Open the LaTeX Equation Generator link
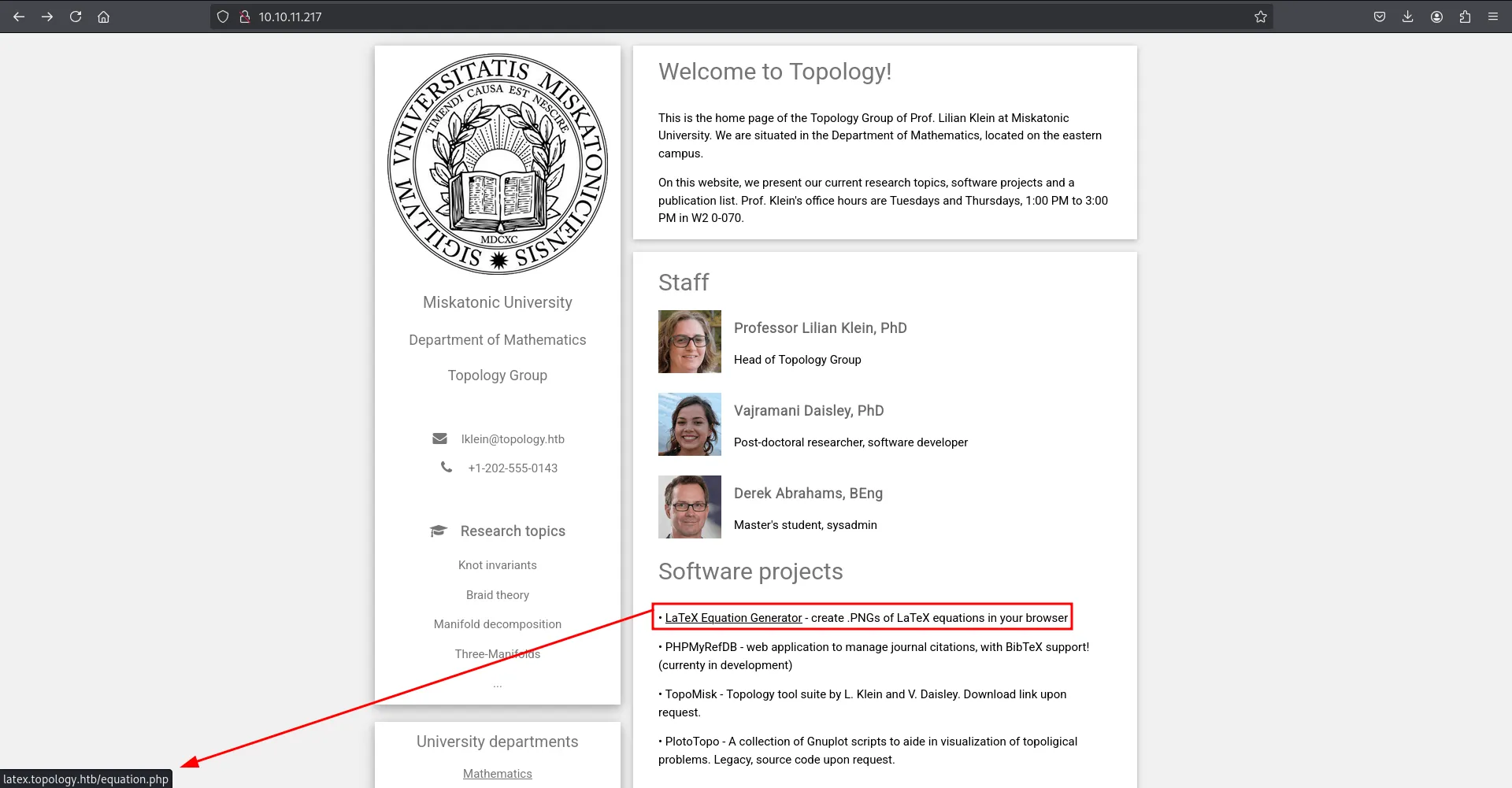 733,618
